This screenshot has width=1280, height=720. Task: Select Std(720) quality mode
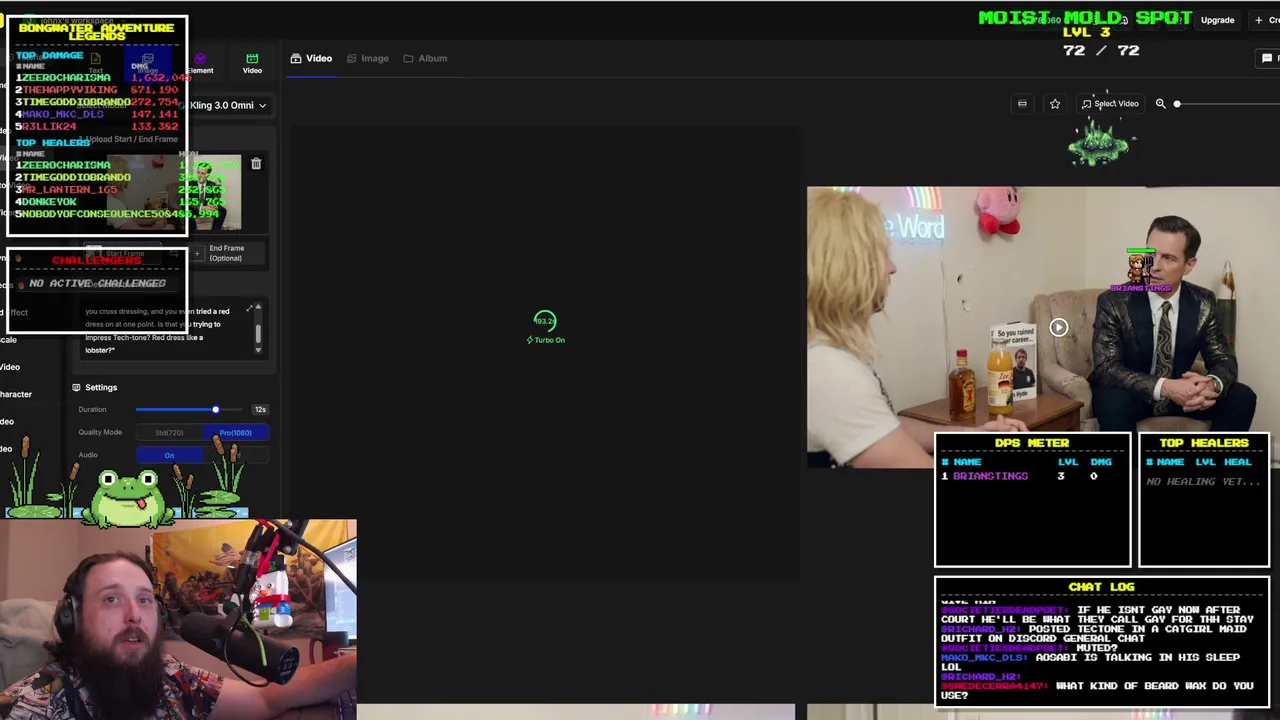[x=169, y=433]
